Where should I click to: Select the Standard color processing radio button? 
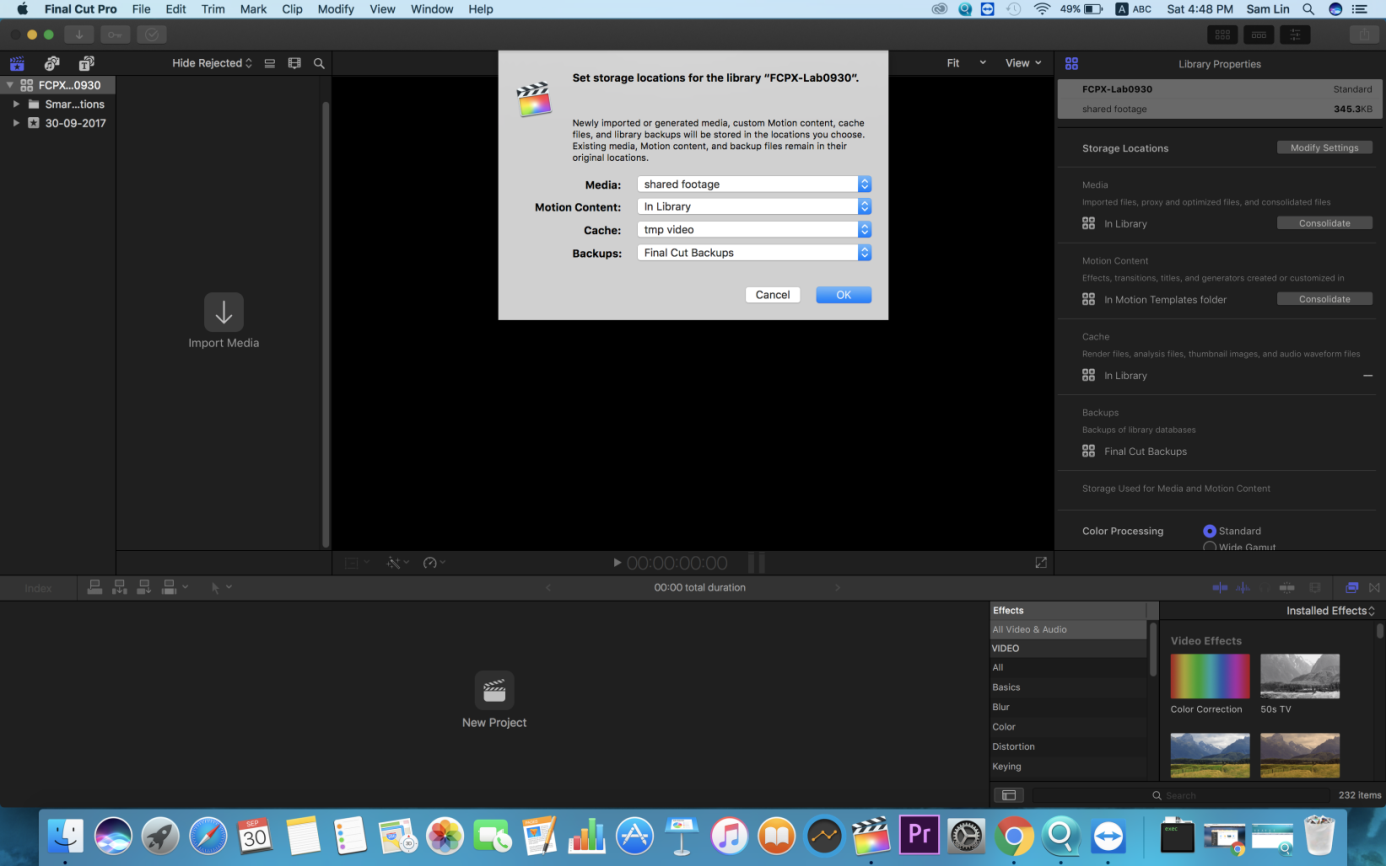pos(1210,531)
